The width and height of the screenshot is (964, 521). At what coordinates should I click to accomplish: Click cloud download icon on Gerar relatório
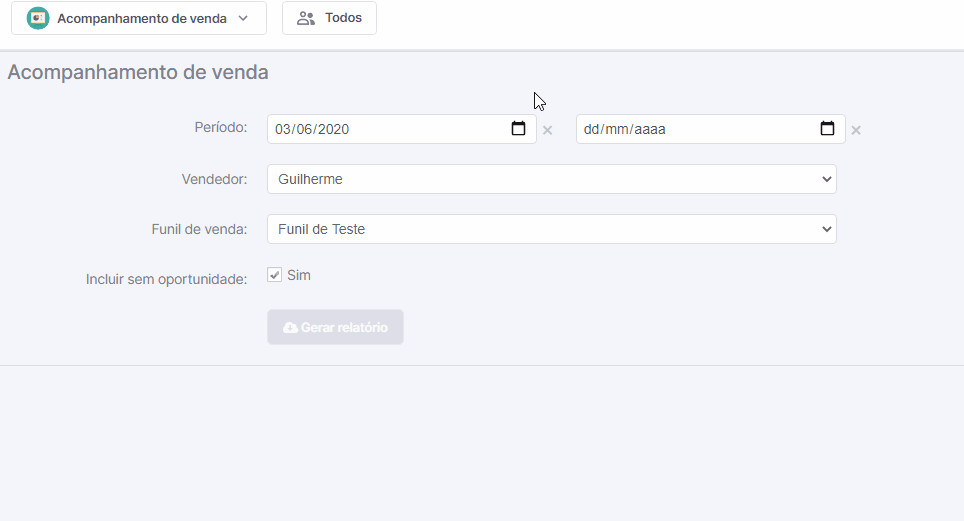coord(290,327)
